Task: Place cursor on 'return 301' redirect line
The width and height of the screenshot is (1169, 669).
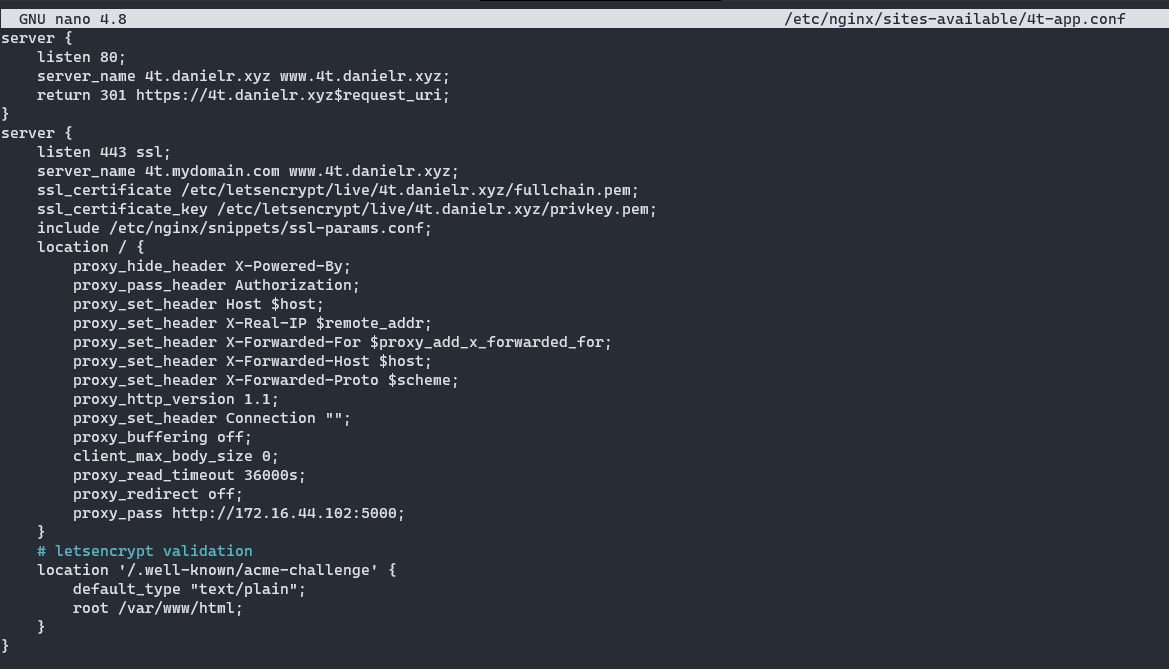Action: click(243, 95)
